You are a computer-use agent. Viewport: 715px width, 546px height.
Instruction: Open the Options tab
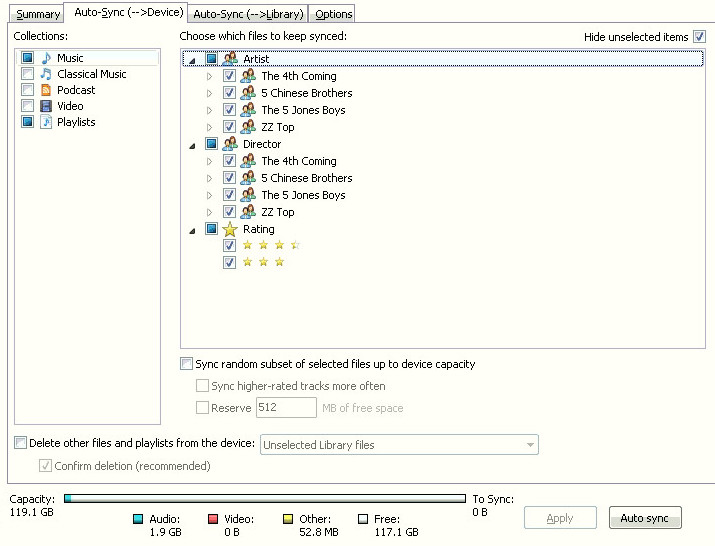pos(333,14)
